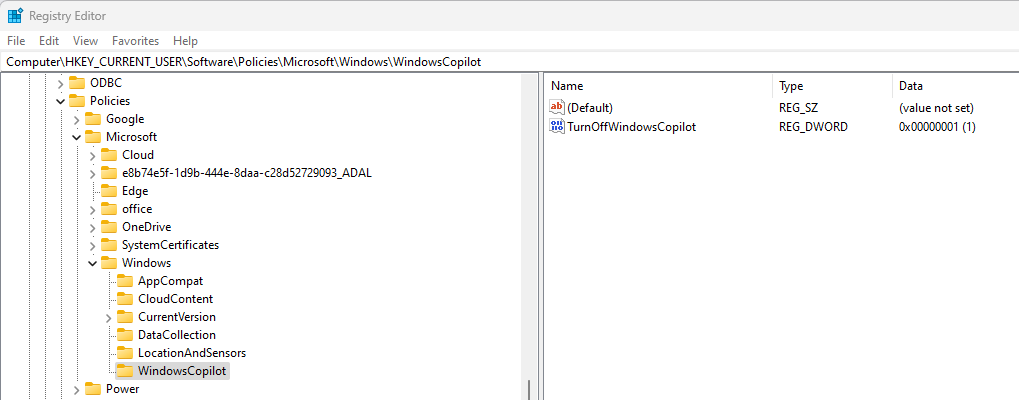
Task: Open the File menu
Action: coord(16,41)
